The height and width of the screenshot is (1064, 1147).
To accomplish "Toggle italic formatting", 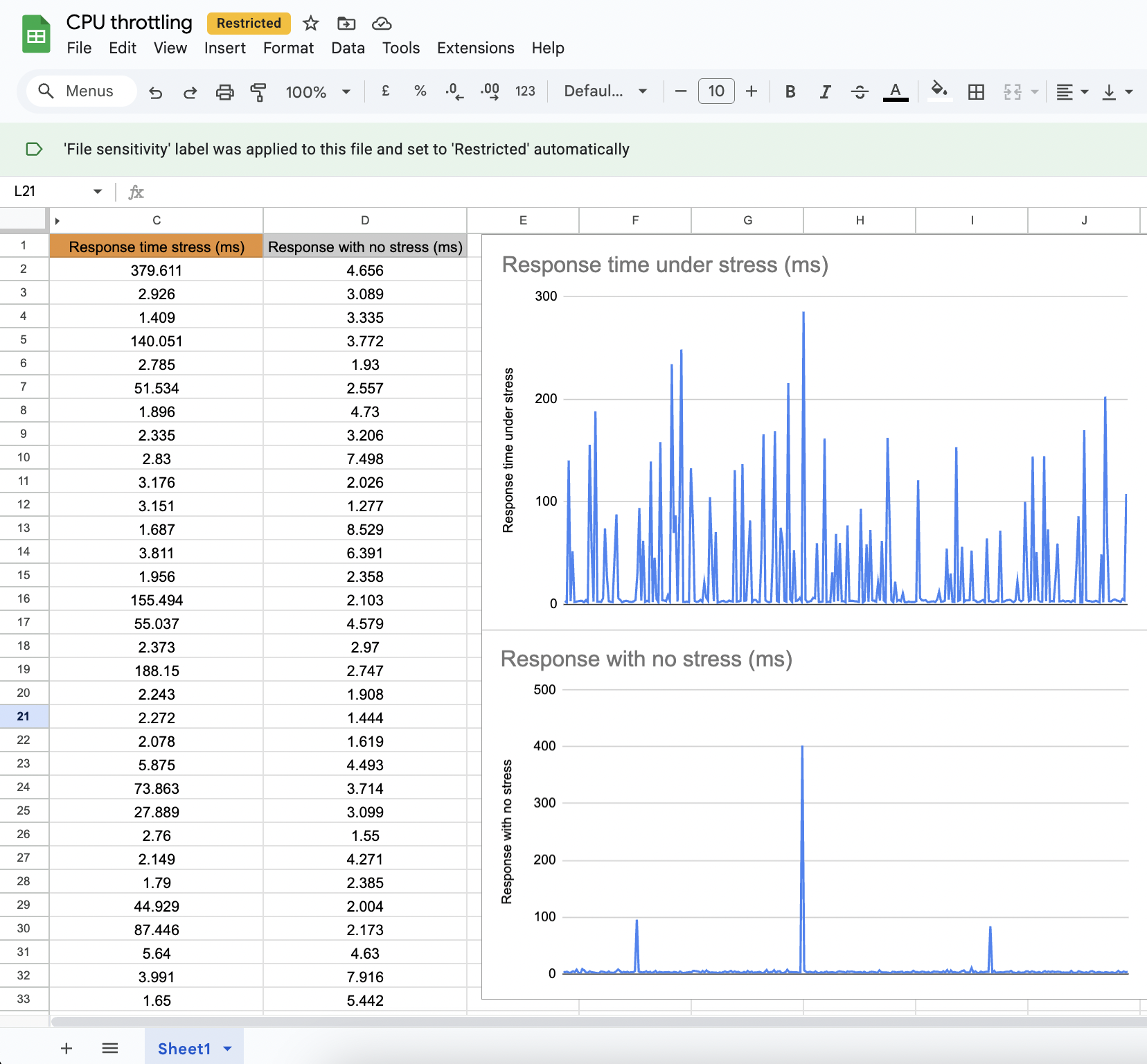I will [x=824, y=91].
